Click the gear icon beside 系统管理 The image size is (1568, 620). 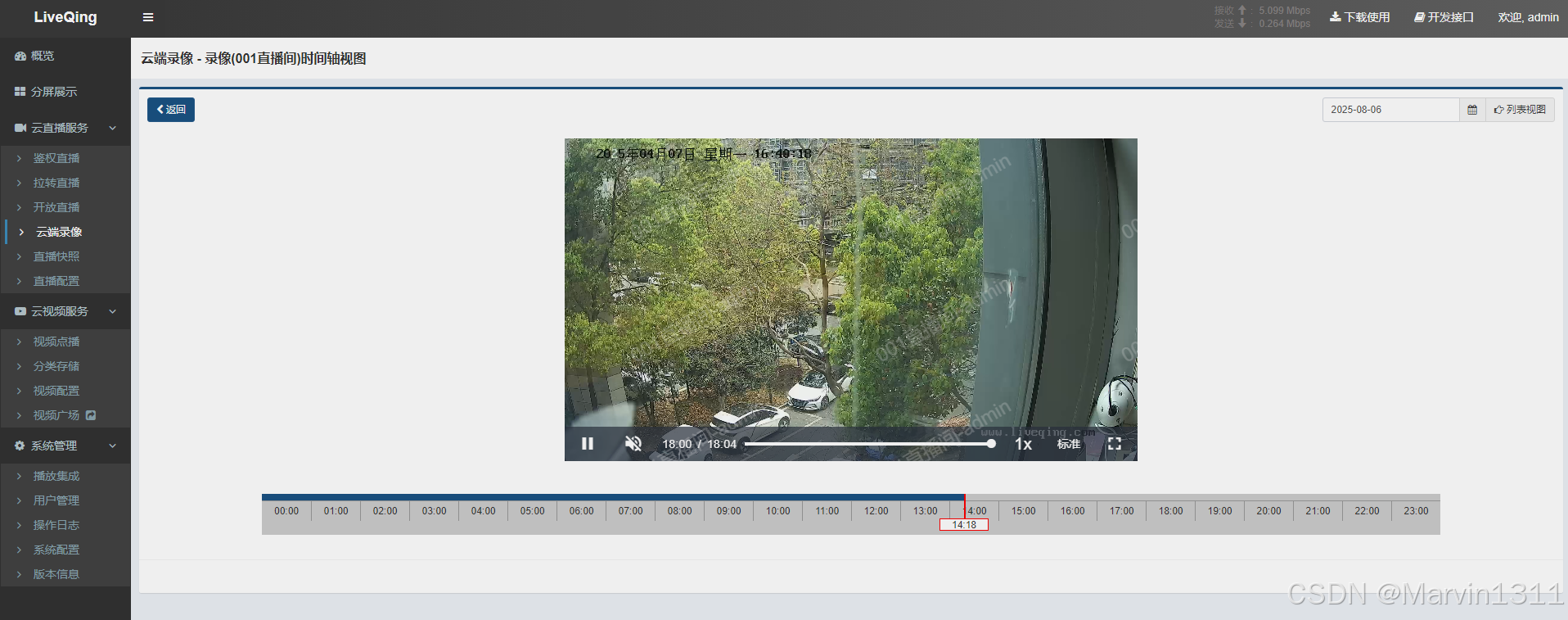(x=20, y=446)
